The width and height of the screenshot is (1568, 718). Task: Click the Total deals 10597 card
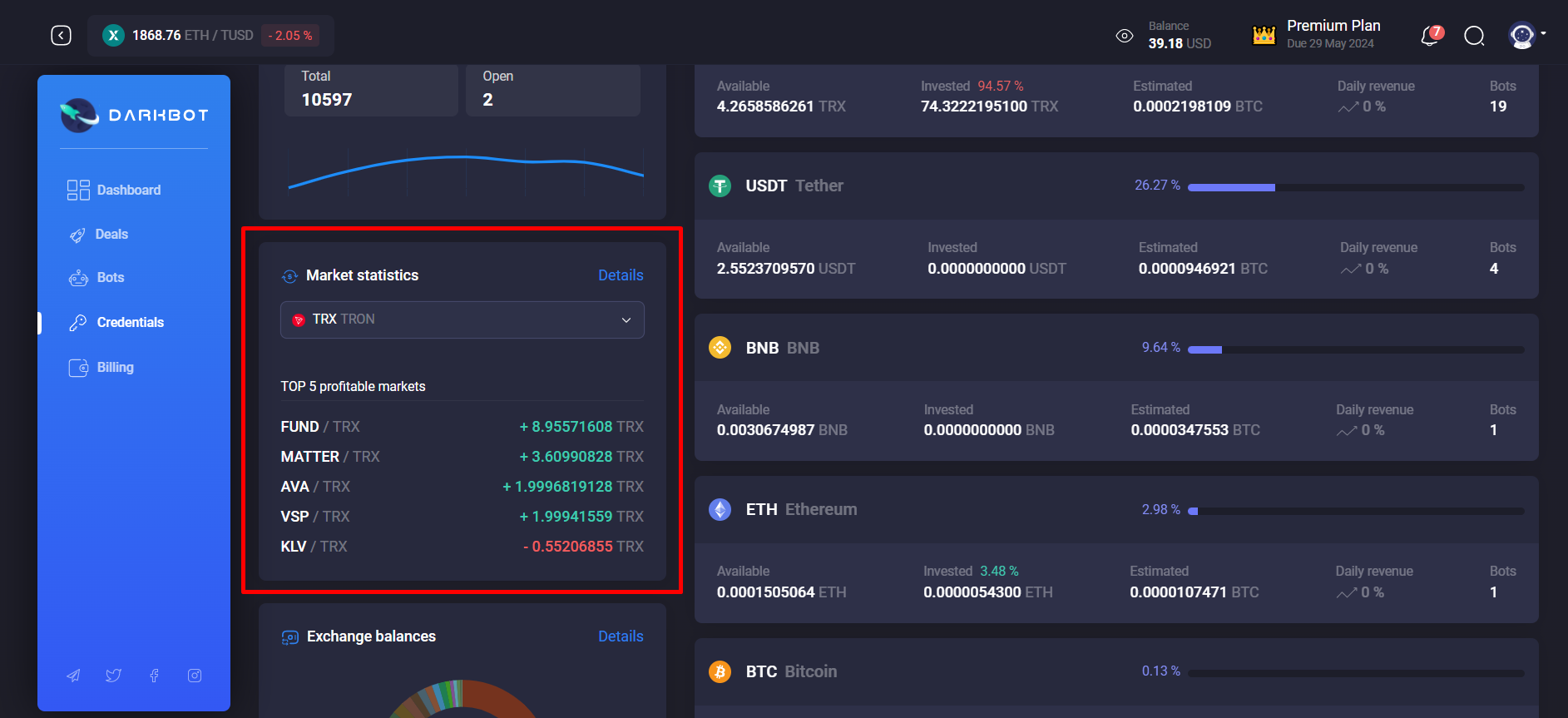click(371, 90)
